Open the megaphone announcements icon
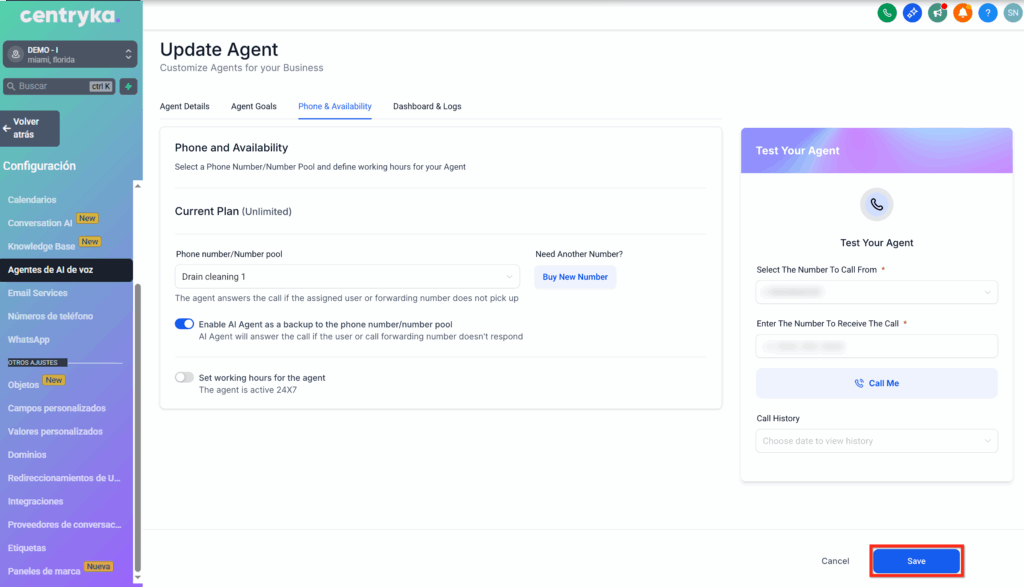This screenshot has height=587, width=1024. (x=937, y=13)
